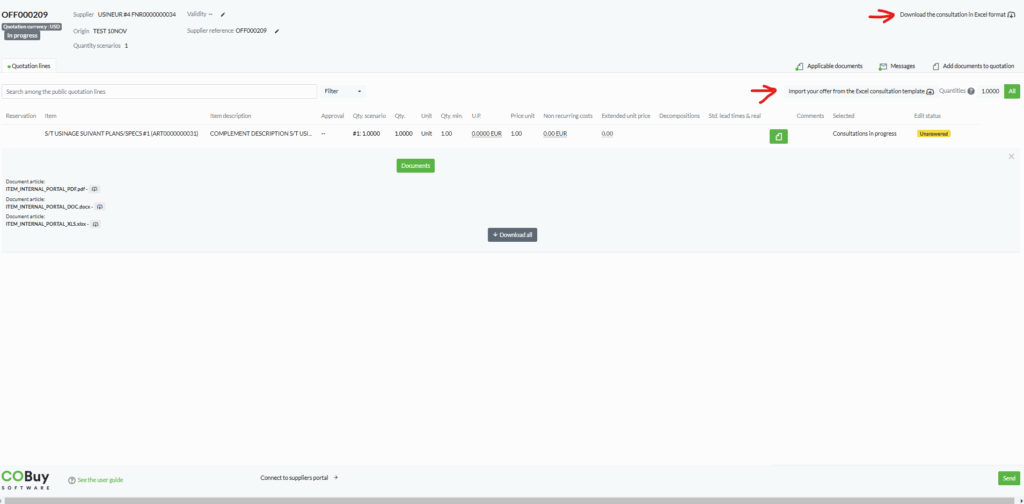Image resolution: width=1024 pixels, height=504 pixels.
Task: Download the ITEM_INTERNAL_PORTAL_XLS.xlsx file icon
Action: 96,224
